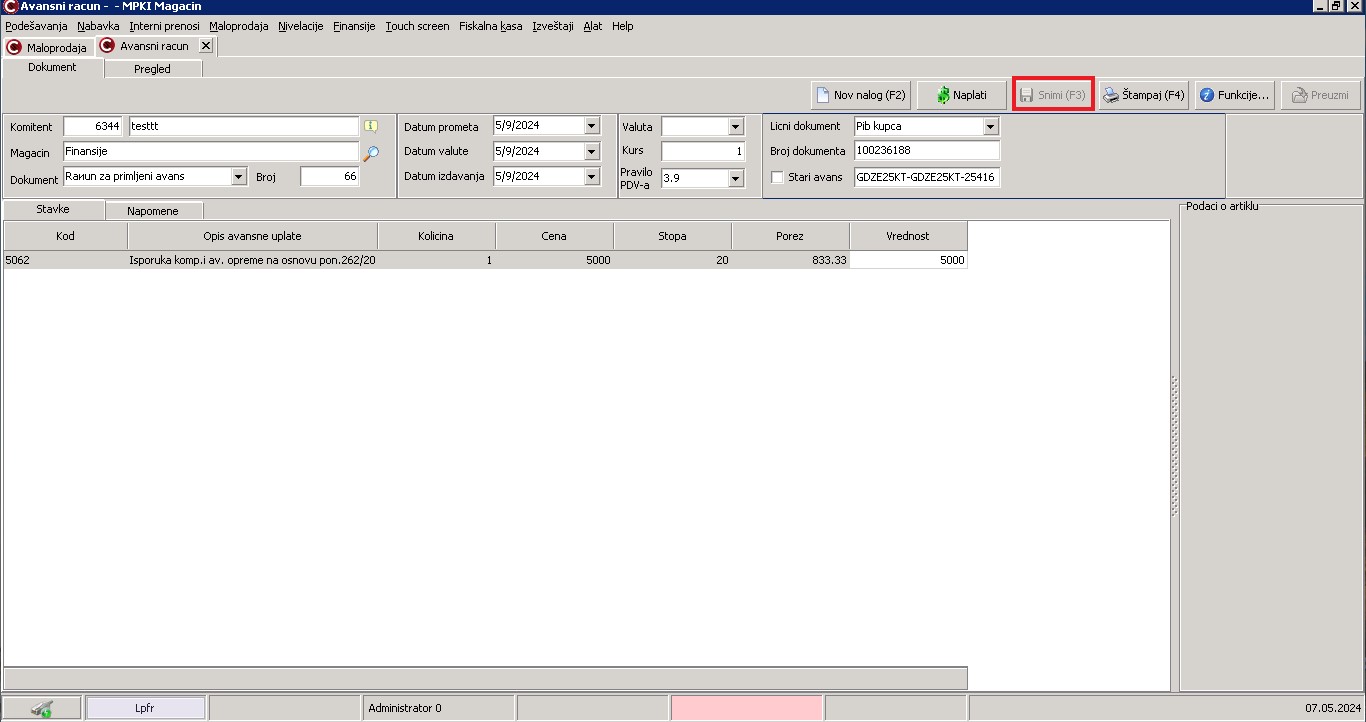Switch to the Pregled tab
The height and width of the screenshot is (722, 1366).
pos(153,69)
